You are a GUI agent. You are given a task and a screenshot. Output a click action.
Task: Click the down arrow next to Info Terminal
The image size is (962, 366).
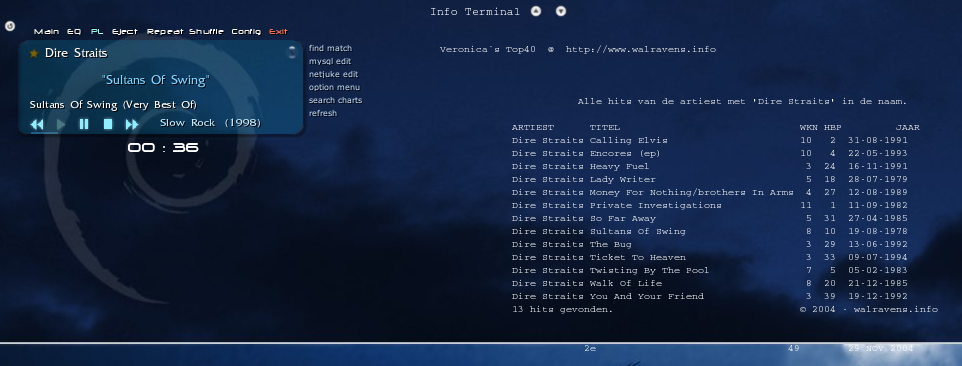pos(561,11)
